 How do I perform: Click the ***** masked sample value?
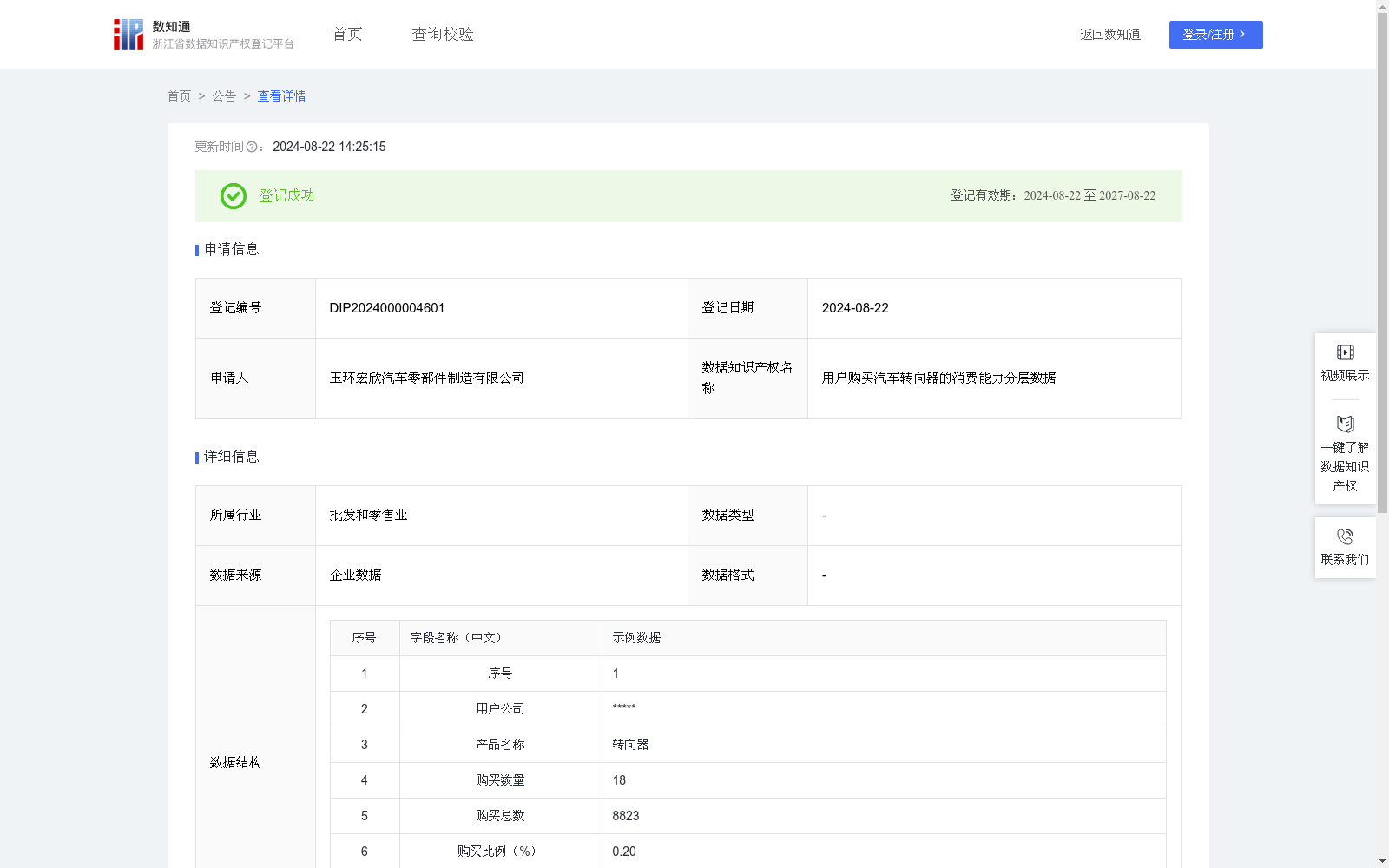click(624, 709)
